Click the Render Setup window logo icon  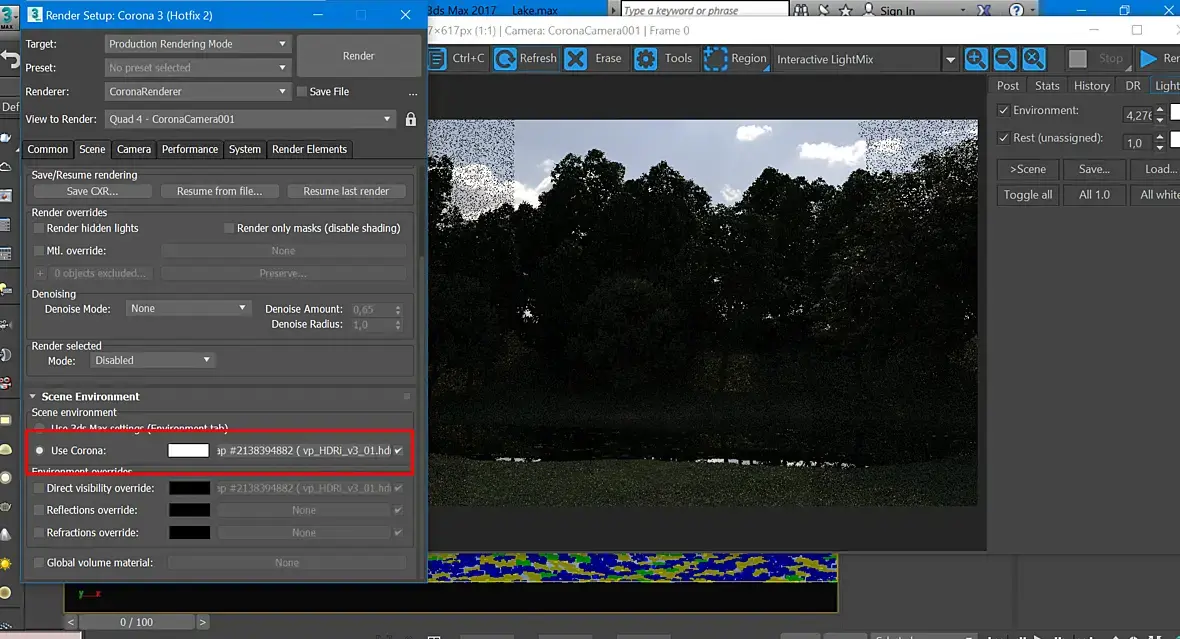click(x=35, y=14)
